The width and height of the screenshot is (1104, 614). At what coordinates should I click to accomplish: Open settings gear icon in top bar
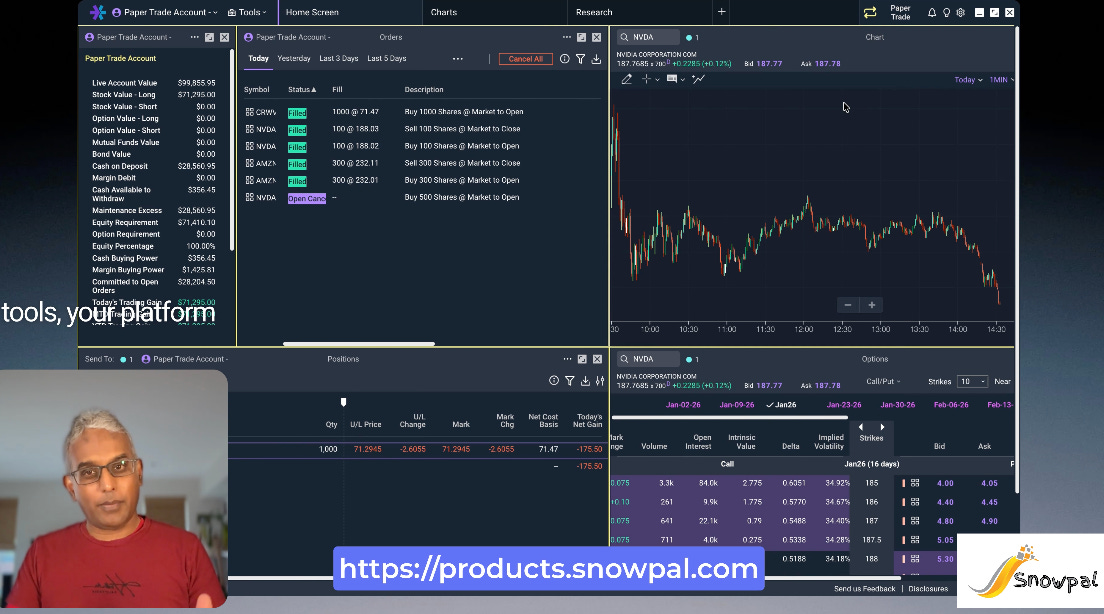(x=960, y=13)
